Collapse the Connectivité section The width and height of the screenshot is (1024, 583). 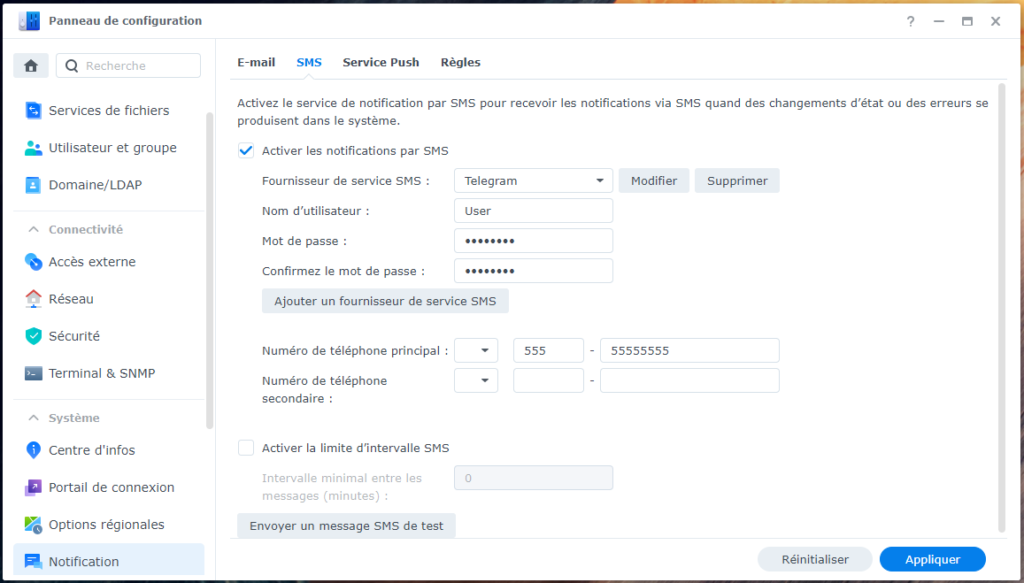pyautogui.click(x=33, y=229)
